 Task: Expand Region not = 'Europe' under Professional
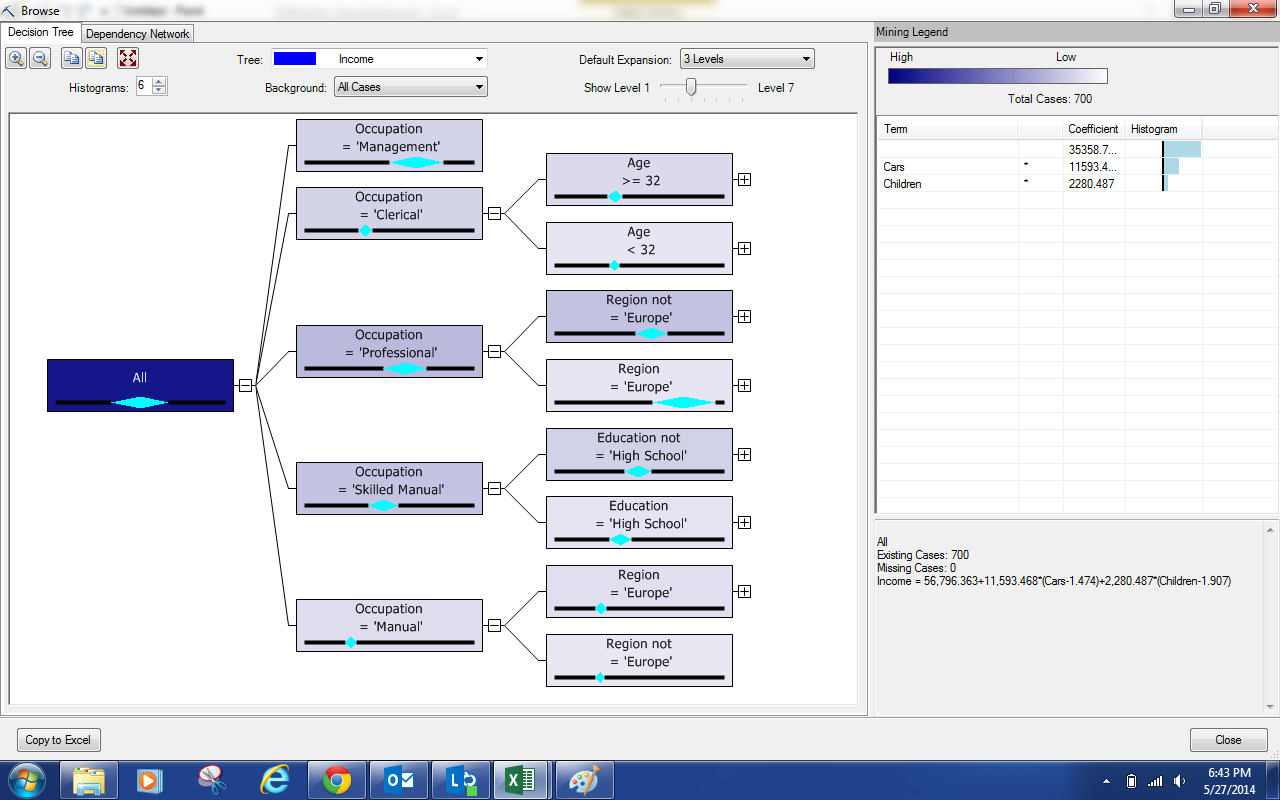pyautogui.click(x=744, y=316)
